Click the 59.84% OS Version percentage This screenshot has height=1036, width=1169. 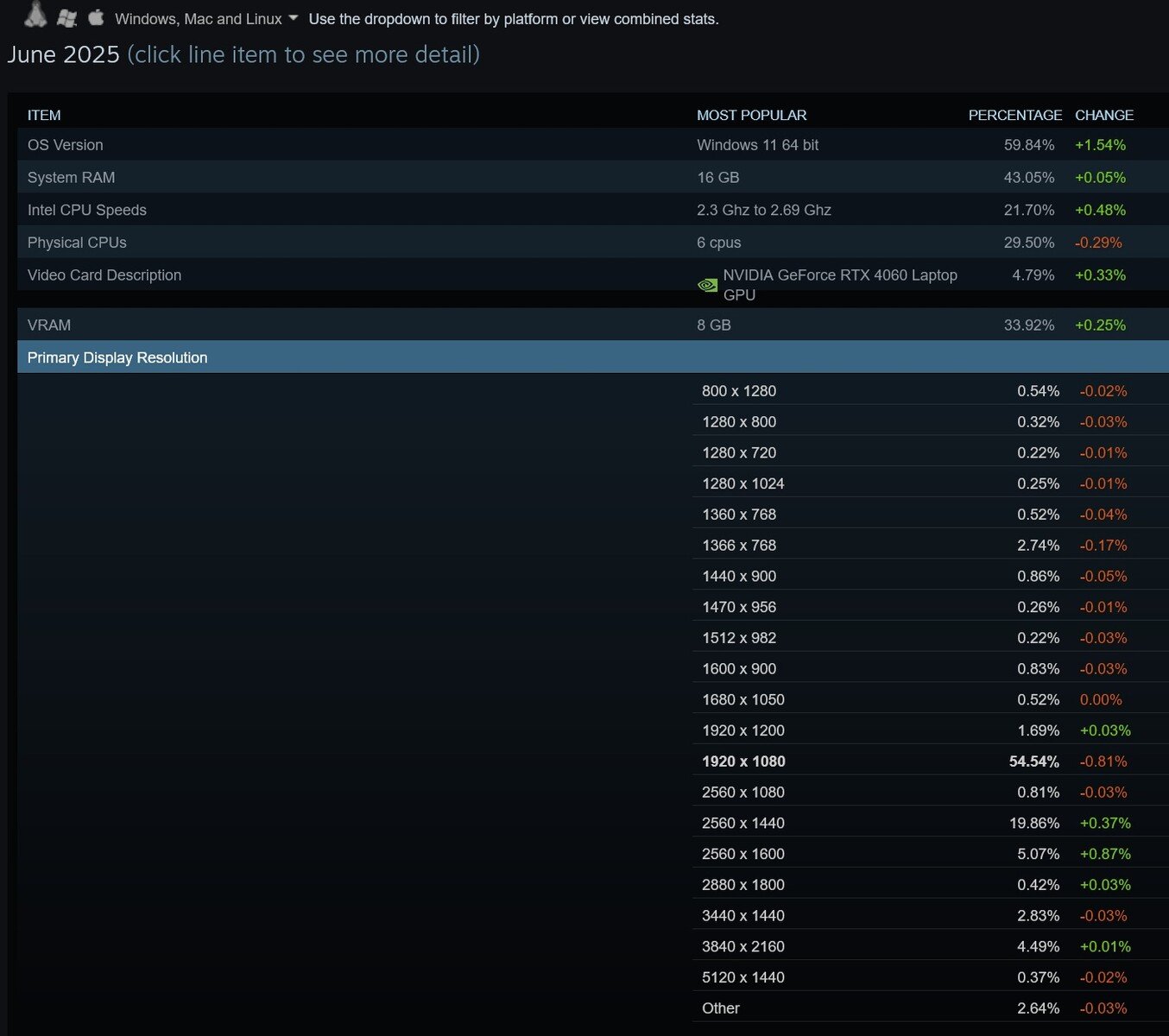pyautogui.click(x=1029, y=145)
